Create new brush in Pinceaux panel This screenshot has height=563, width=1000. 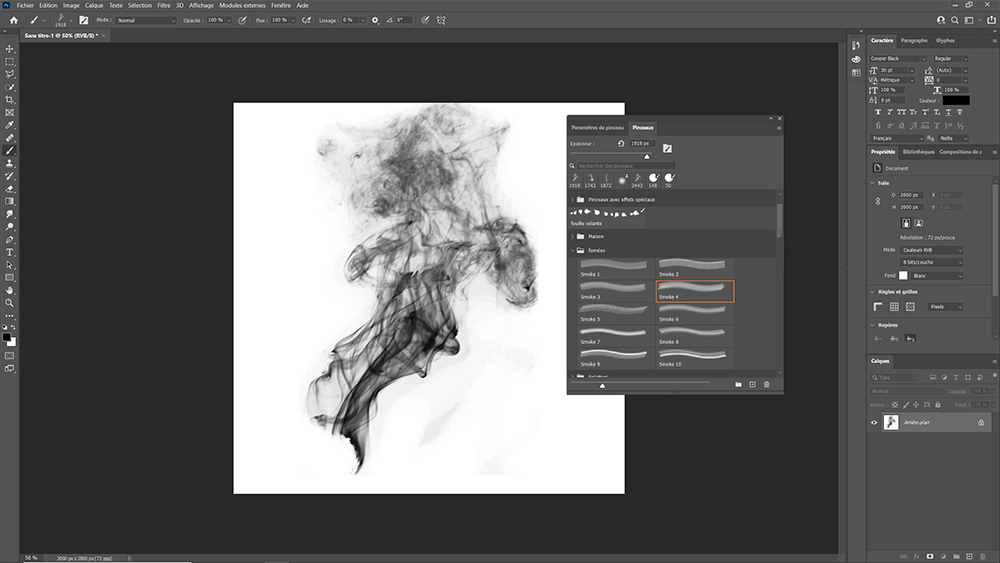[753, 384]
